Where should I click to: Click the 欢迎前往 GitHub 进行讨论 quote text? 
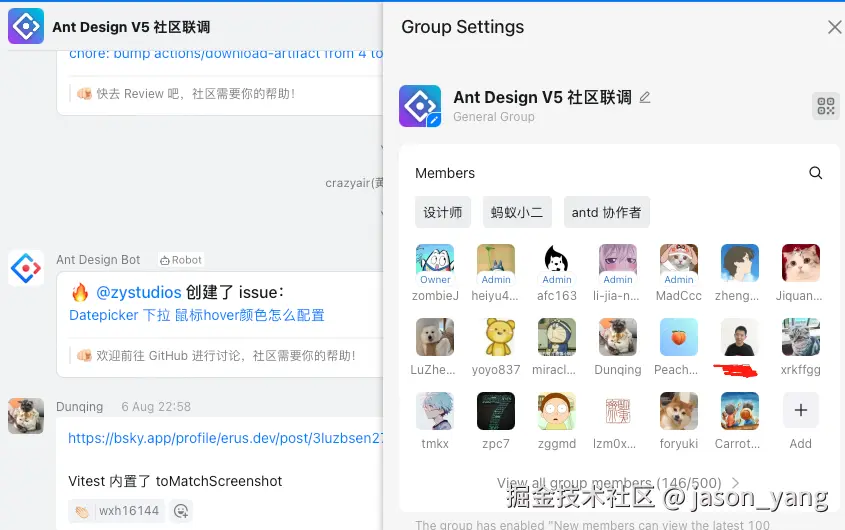[226, 356]
